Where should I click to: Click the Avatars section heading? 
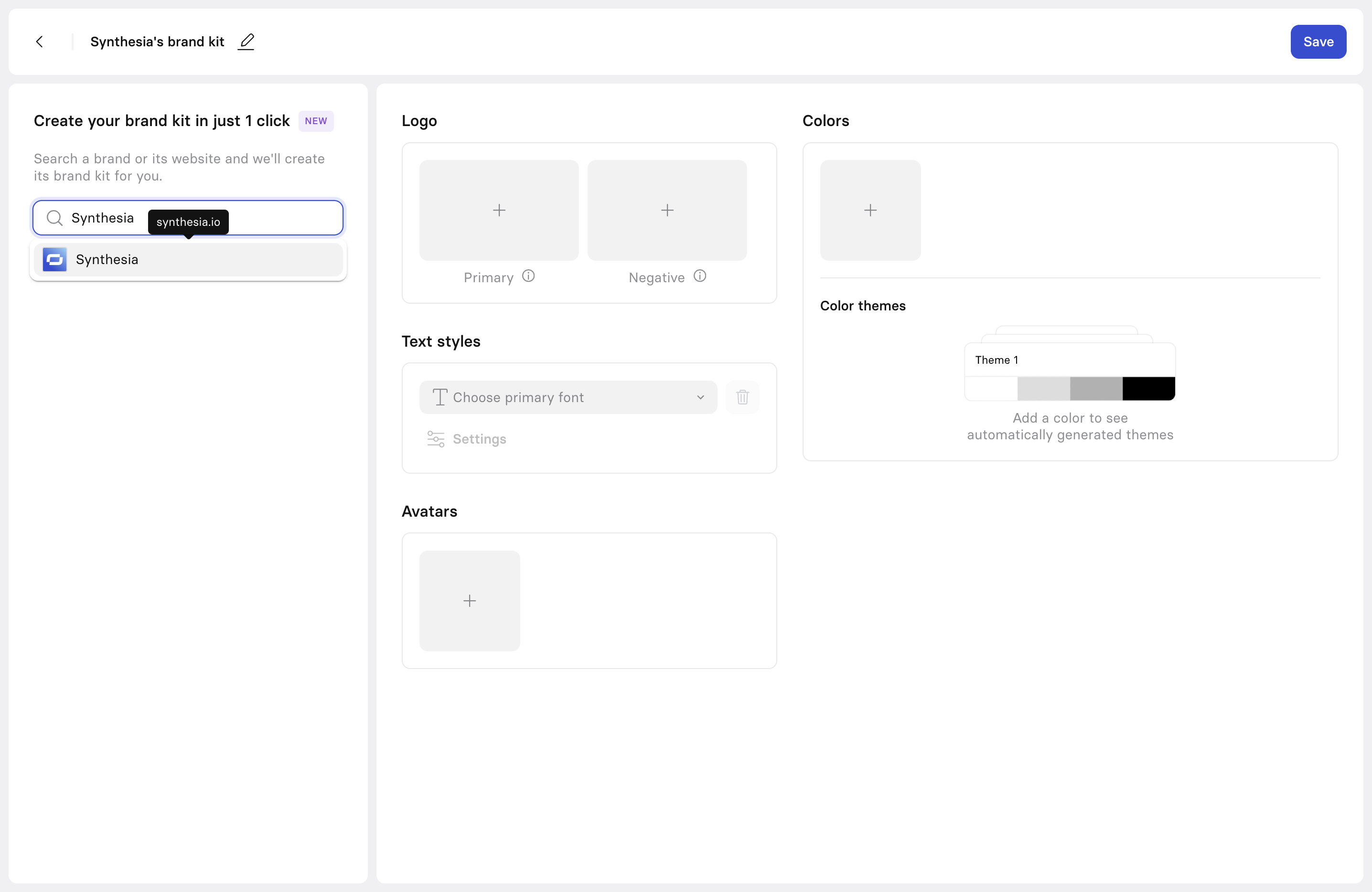click(x=429, y=511)
